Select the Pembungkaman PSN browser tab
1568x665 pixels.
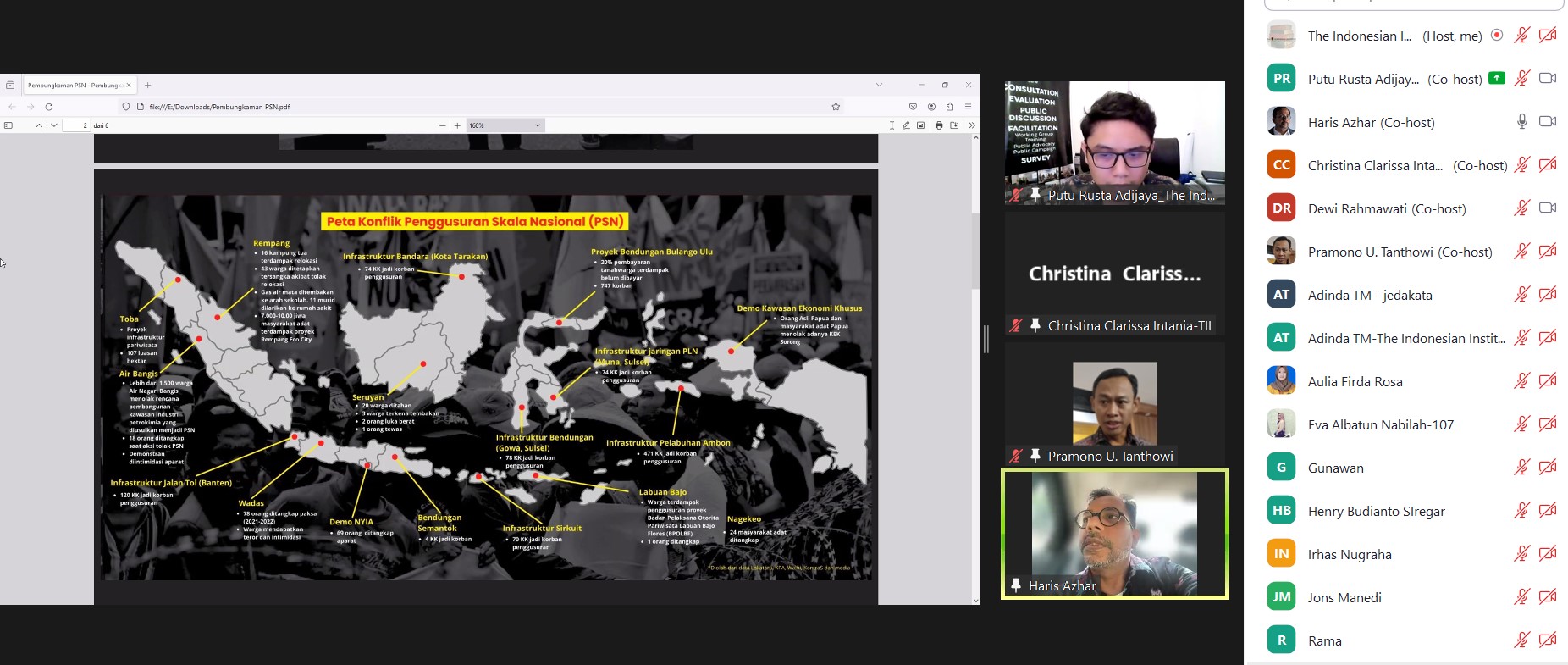(75, 85)
